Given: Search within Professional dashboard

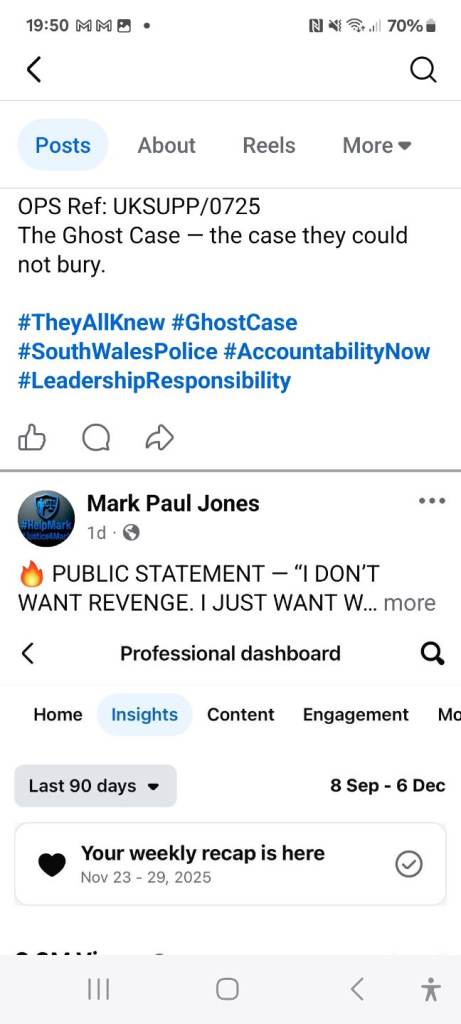Looking at the screenshot, I should click(x=432, y=653).
